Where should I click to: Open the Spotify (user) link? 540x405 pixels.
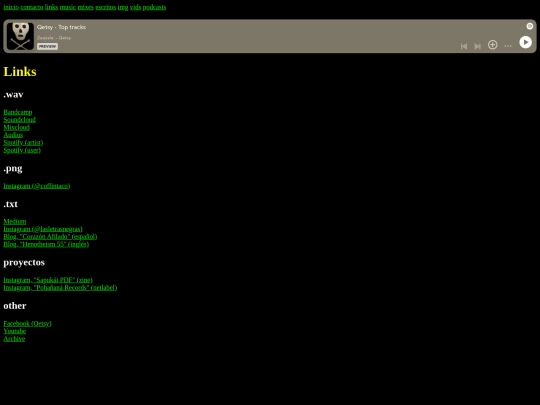tap(22, 150)
